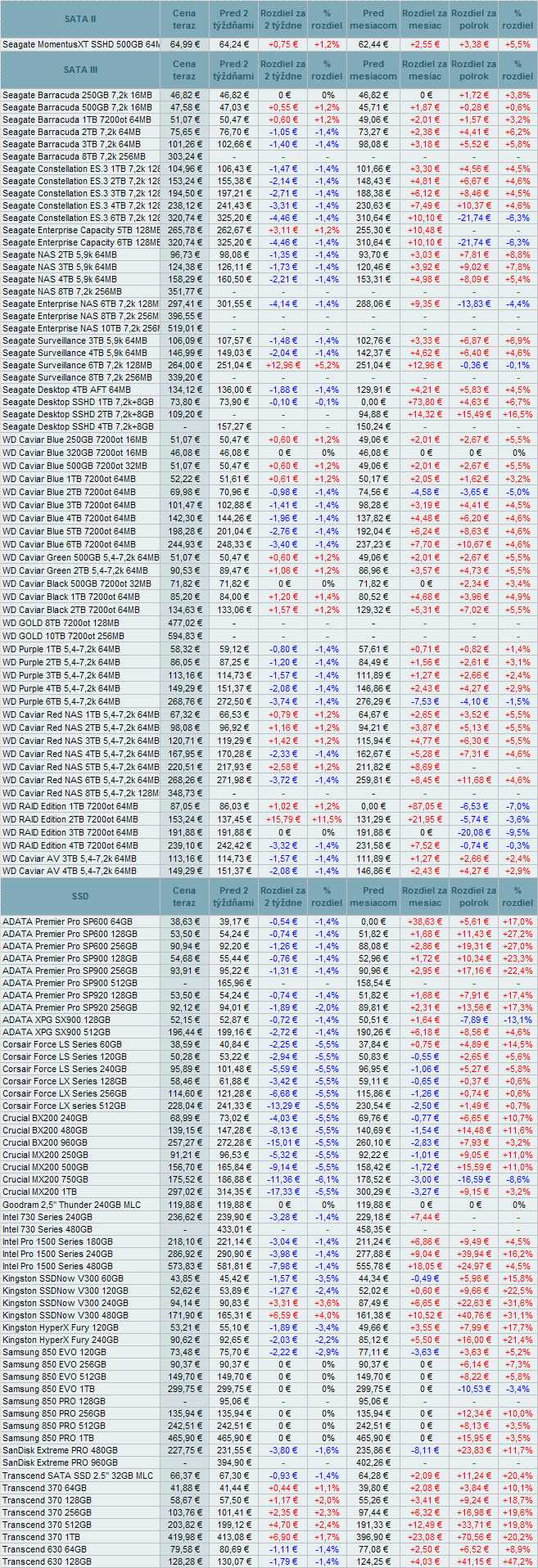This screenshot has height=1568, width=538.
Task: Select Seagate Surveillance 6TB 7,2k 128MB name
Action: pyautogui.click(x=77, y=365)
